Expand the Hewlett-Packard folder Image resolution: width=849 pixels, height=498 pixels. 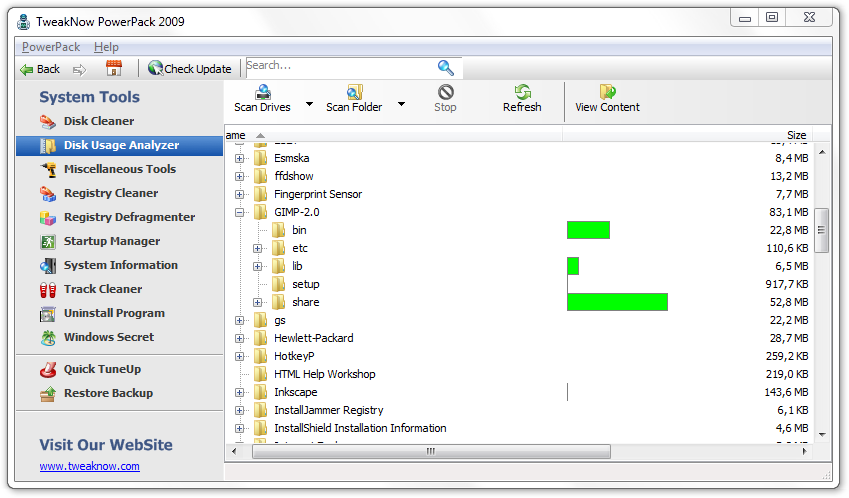239,338
